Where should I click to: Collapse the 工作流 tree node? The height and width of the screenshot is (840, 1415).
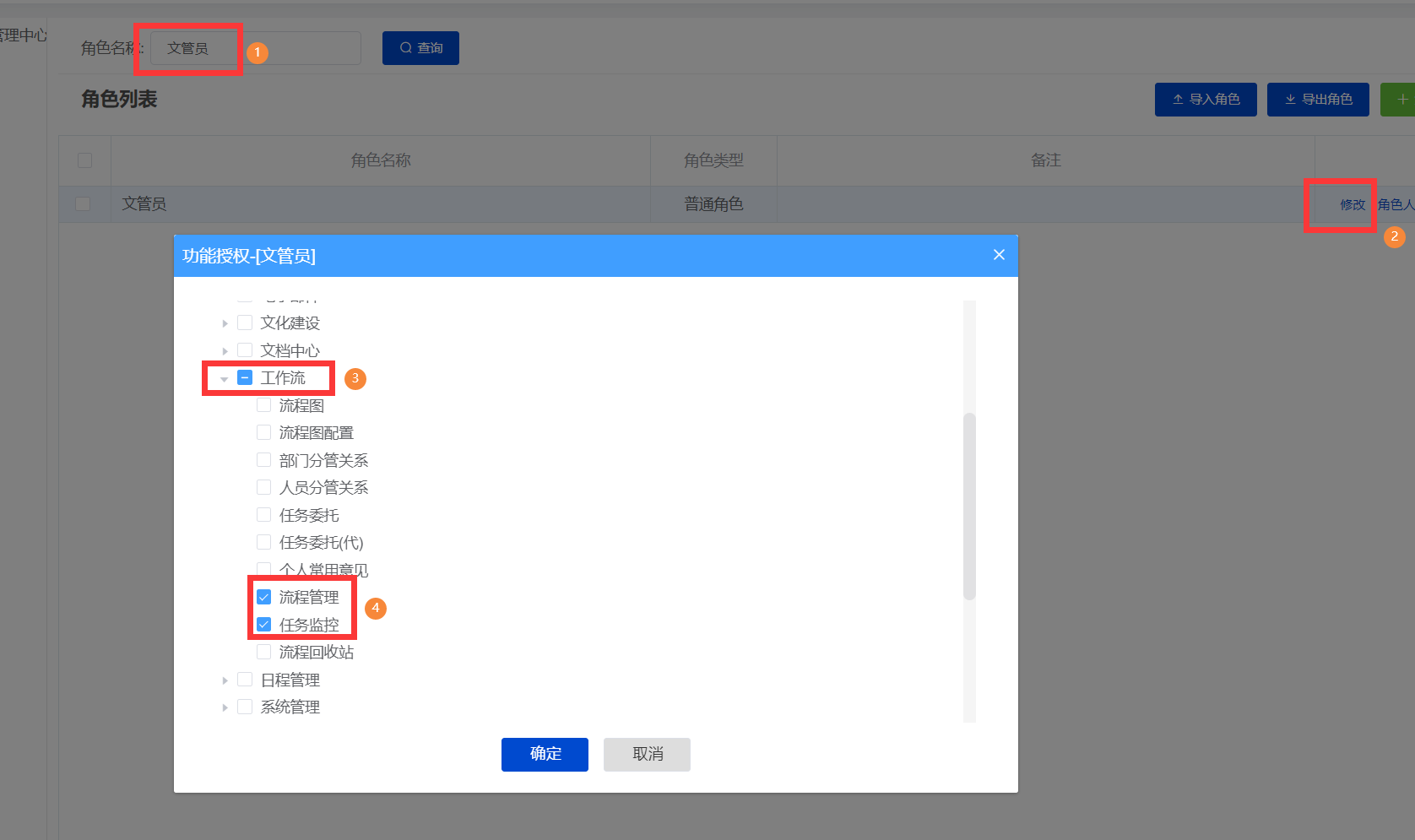tap(225, 378)
